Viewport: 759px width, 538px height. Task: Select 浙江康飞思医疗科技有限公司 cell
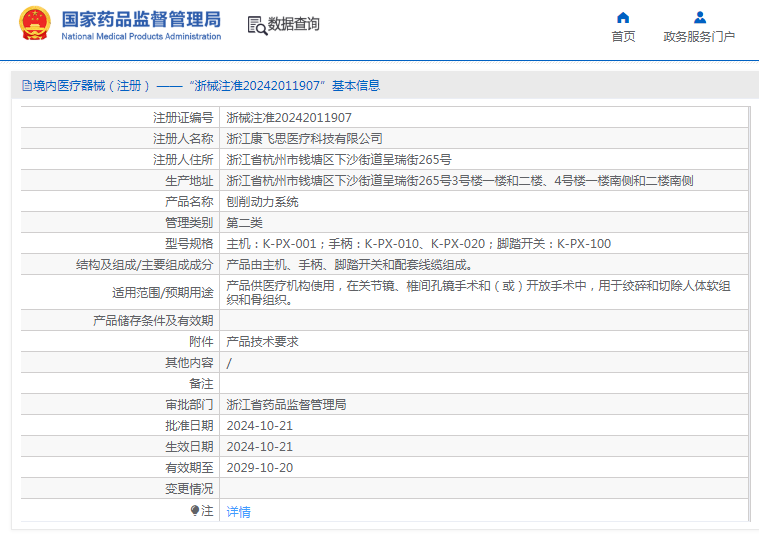tap(304, 139)
